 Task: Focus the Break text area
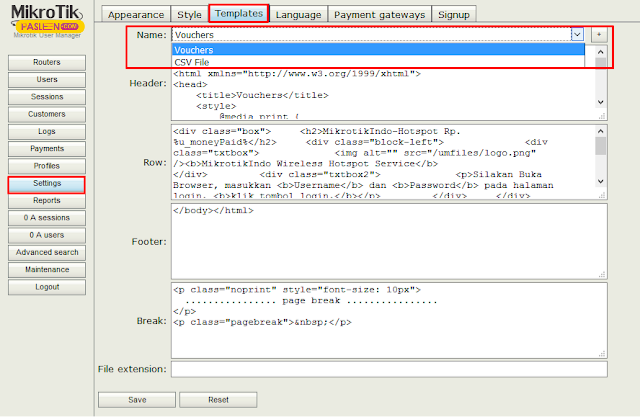(x=389, y=321)
